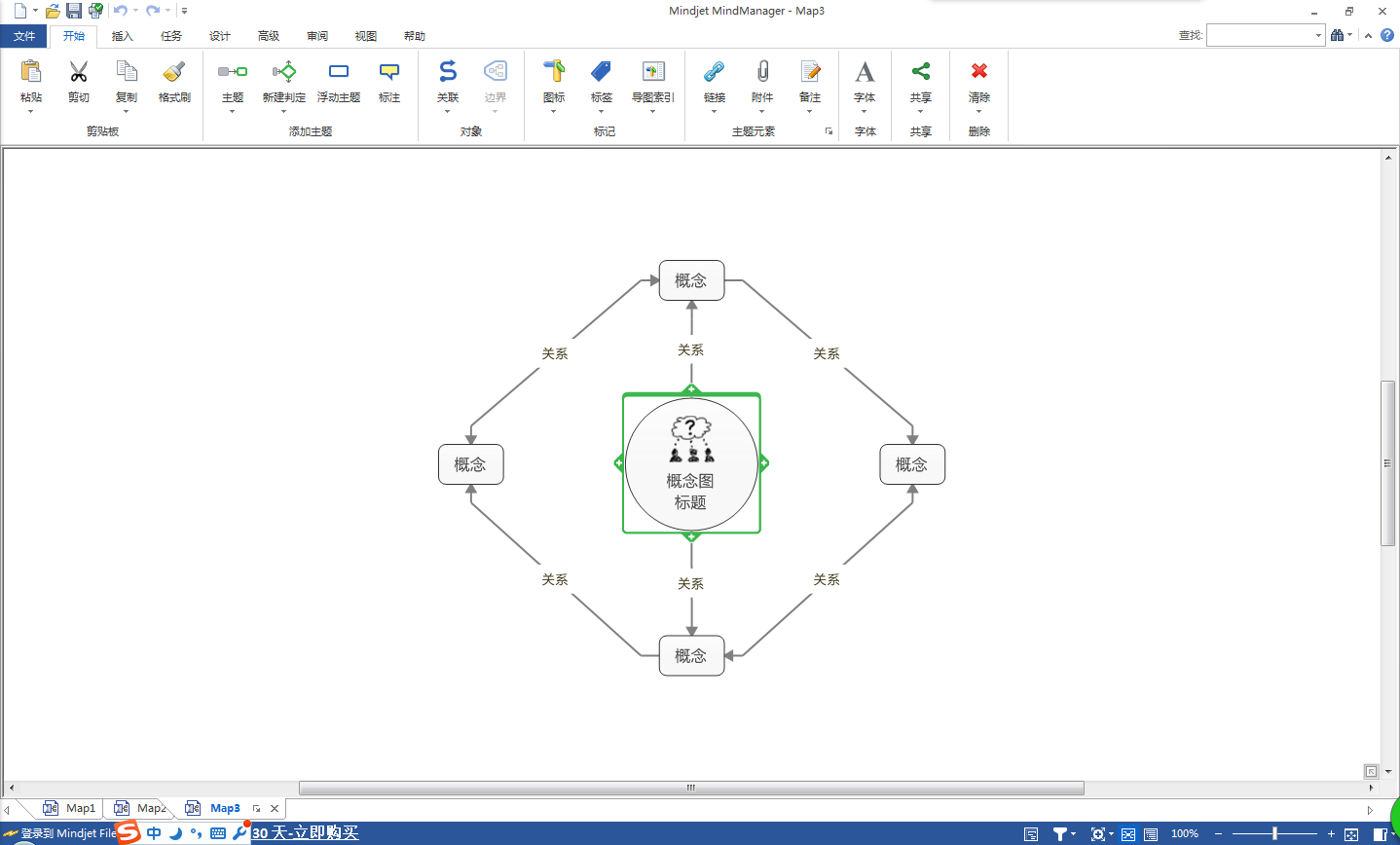1400x845 pixels.
Task: Click zoom in plus button
Action: pos(1331,834)
